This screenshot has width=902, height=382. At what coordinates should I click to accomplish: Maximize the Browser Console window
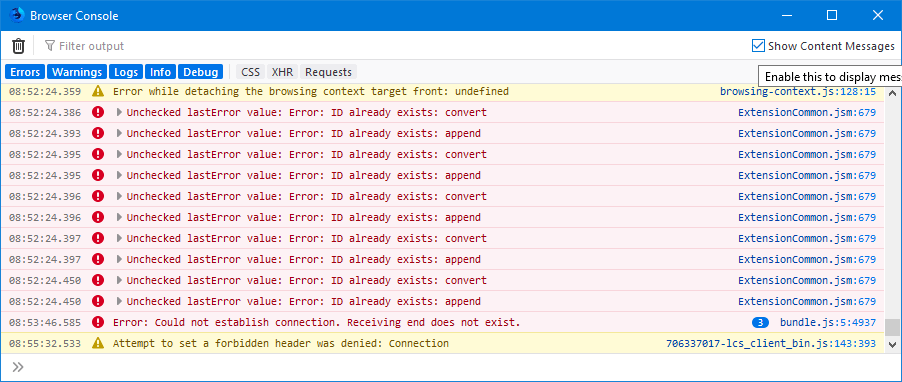click(x=832, y=16)
